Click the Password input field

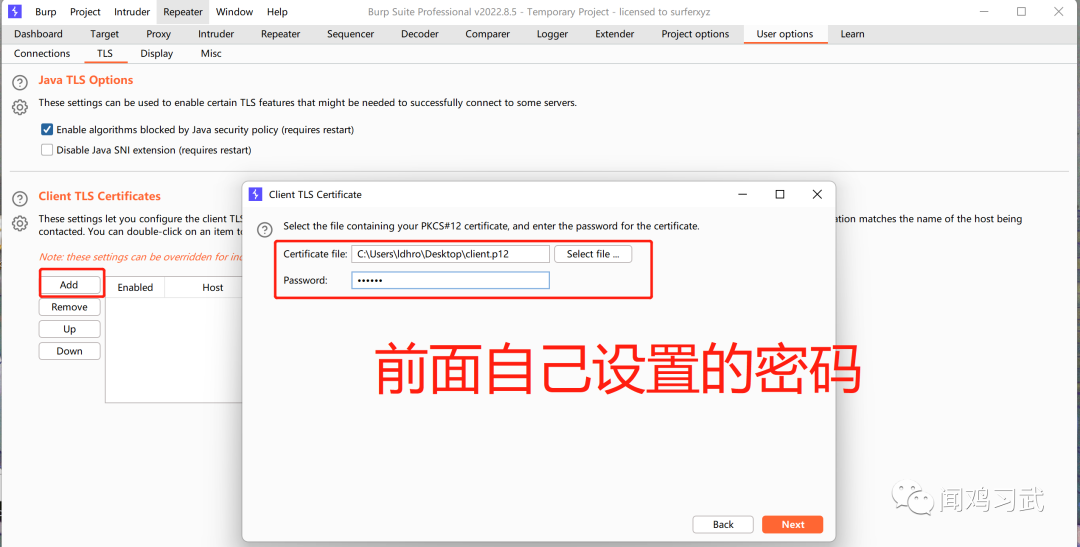(x=450, y=280)
